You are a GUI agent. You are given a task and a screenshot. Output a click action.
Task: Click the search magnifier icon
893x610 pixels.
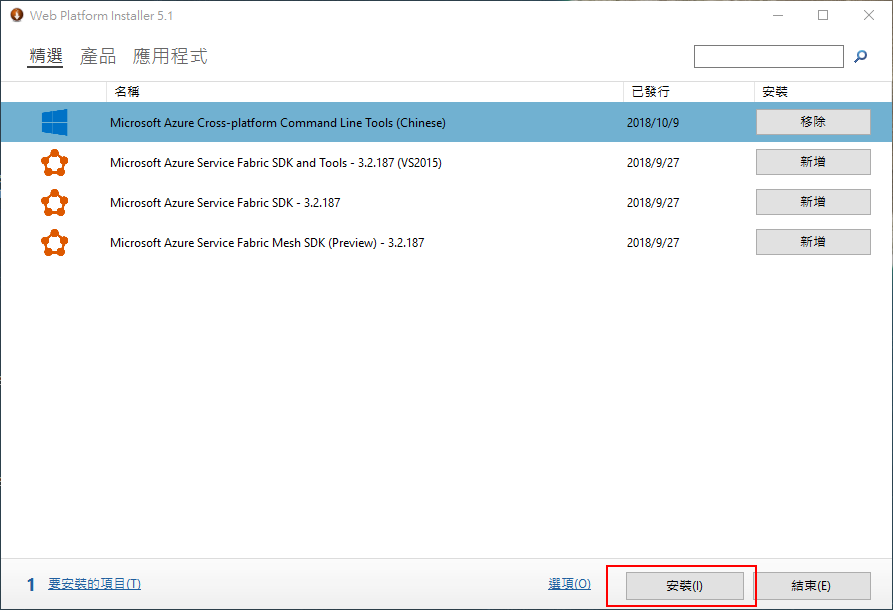861,56
